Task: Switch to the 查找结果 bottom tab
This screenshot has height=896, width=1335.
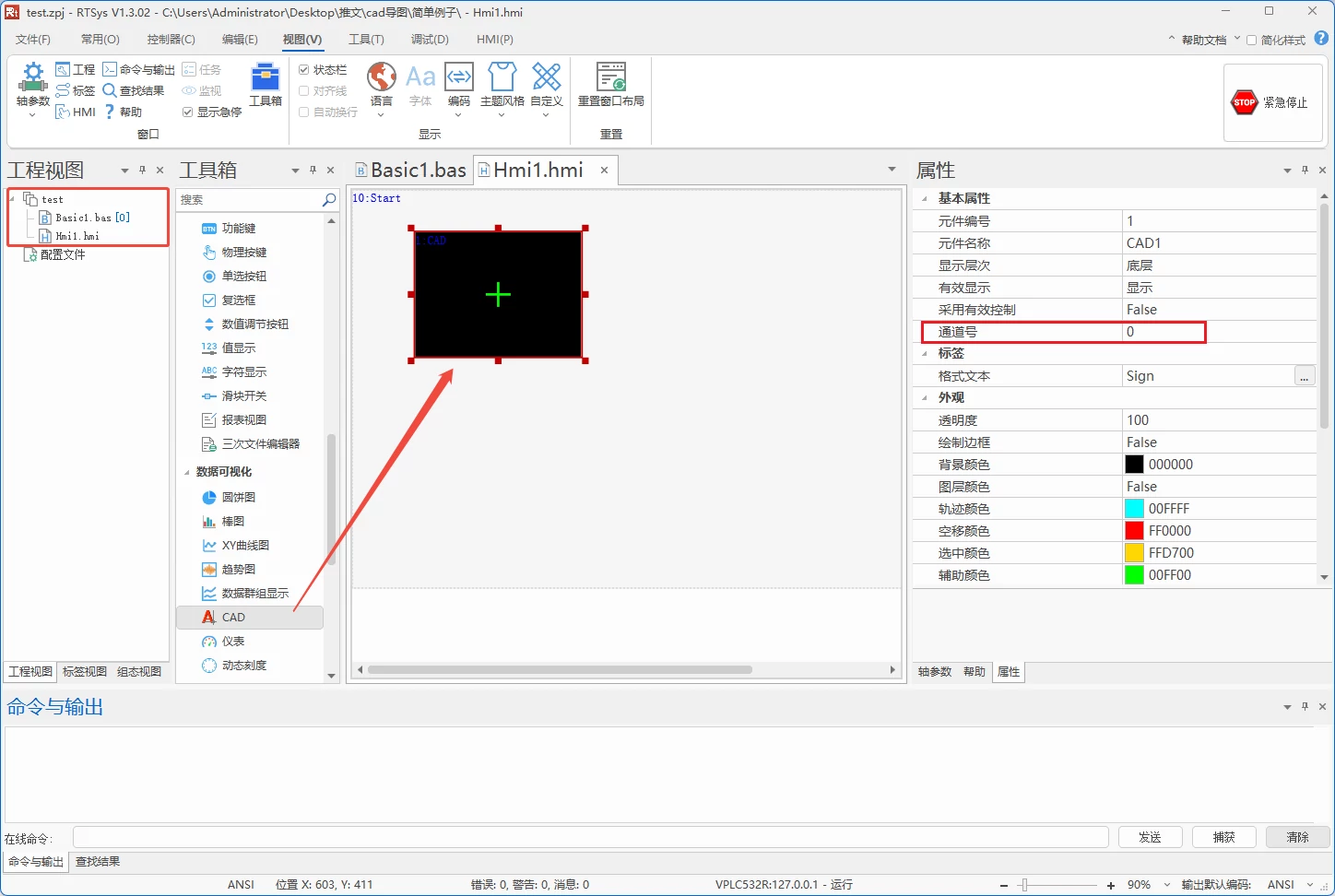Action: [98, 862]
